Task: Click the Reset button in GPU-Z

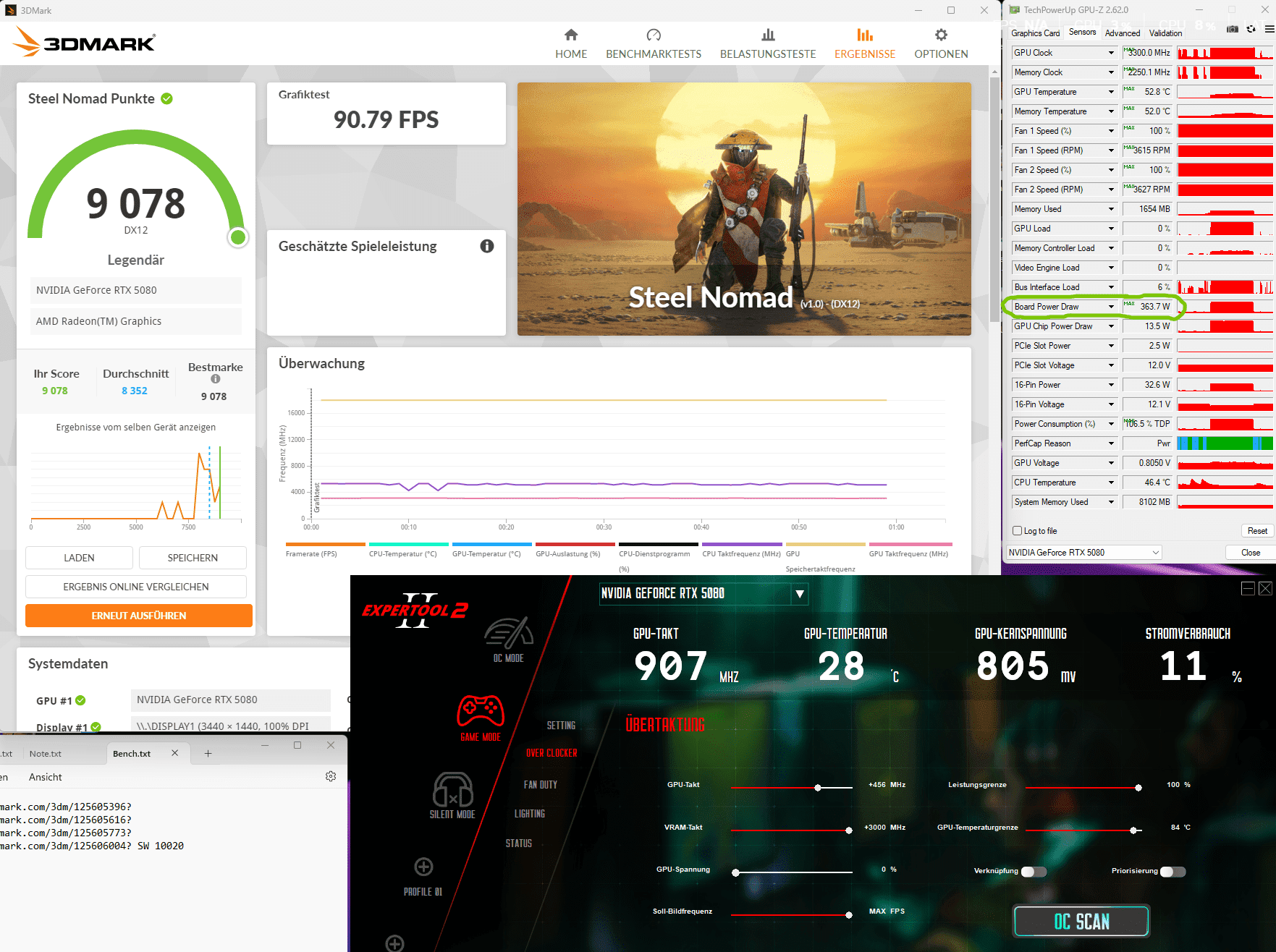Action: 1257,531
